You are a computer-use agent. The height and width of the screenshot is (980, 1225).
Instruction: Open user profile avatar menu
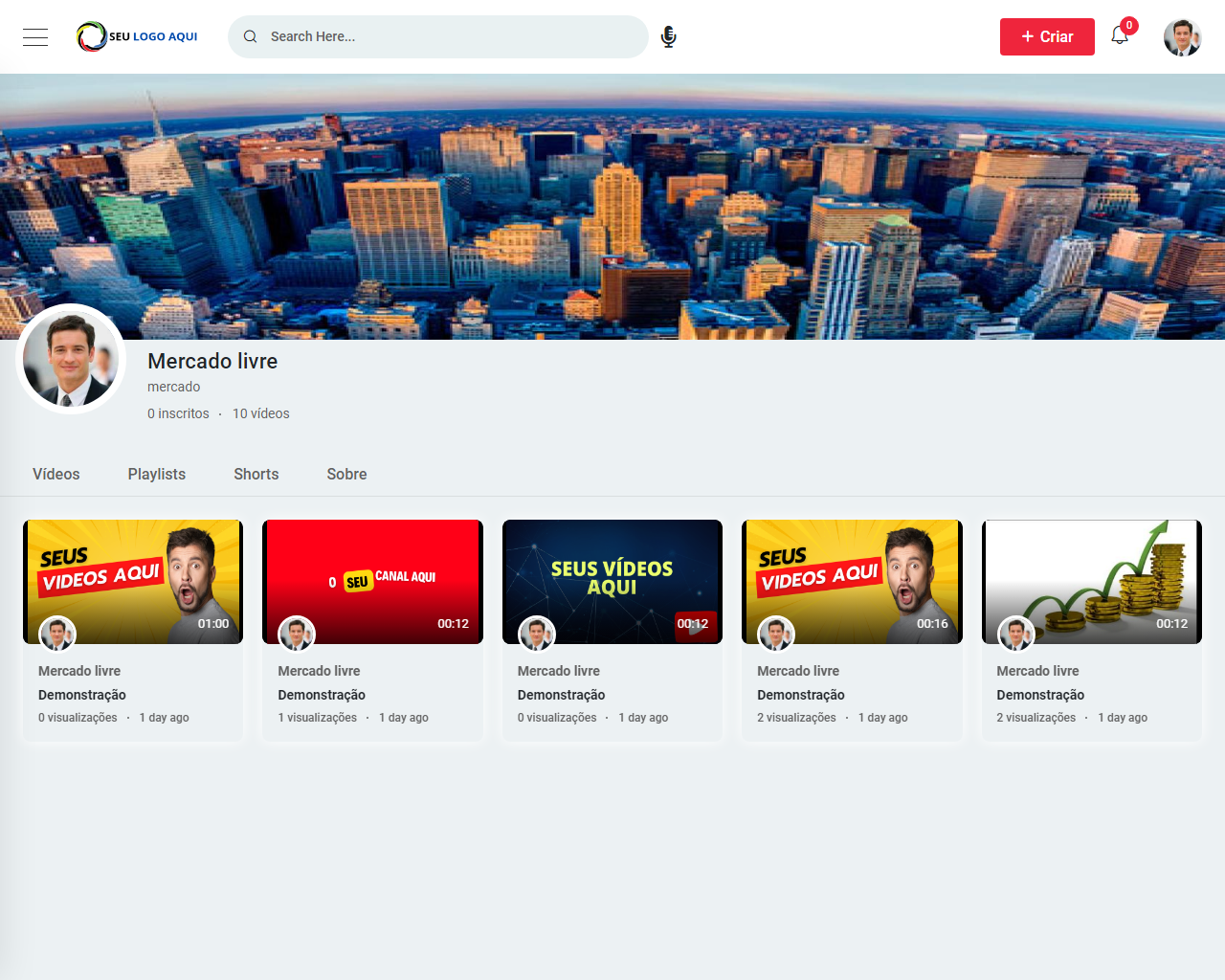pos(1182,37)
